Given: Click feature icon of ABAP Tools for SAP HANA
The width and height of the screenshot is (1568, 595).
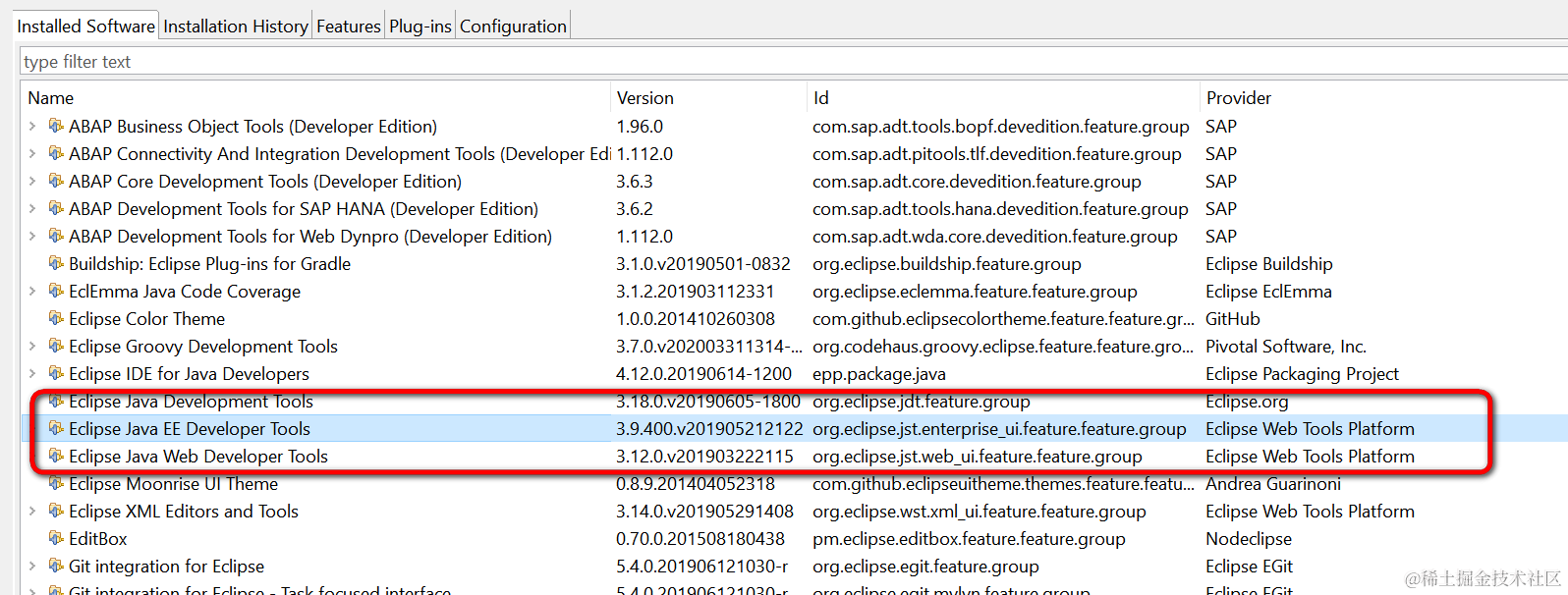Looking at the screenshot, I should click(56, 208).
